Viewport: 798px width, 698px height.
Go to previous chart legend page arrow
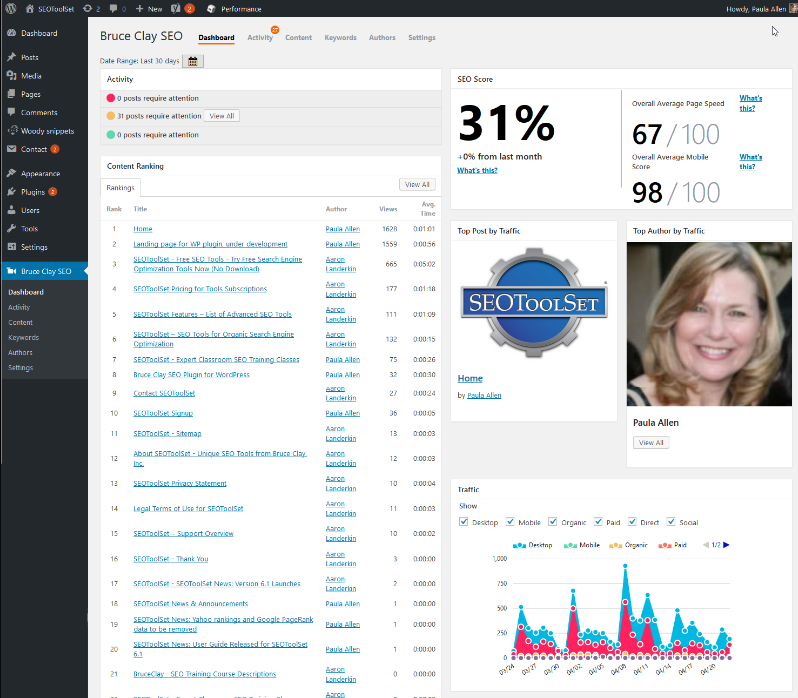point(706,545)
